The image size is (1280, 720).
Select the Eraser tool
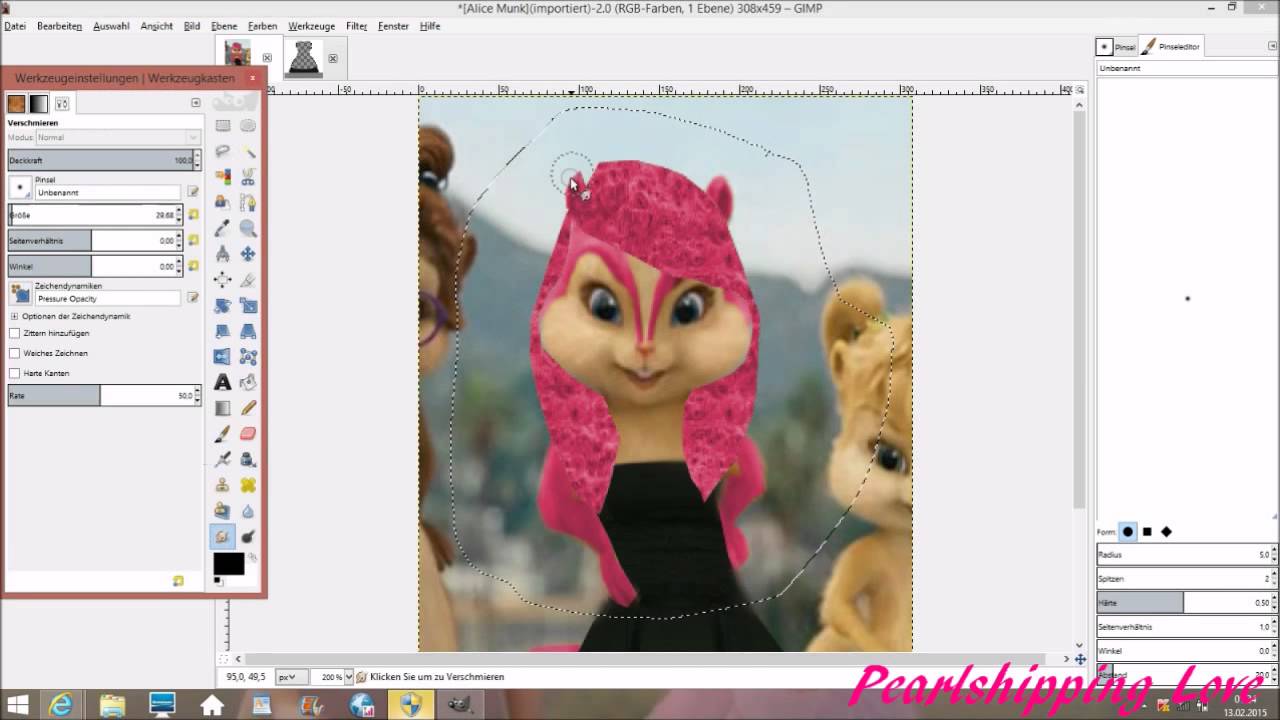(248, 434)
